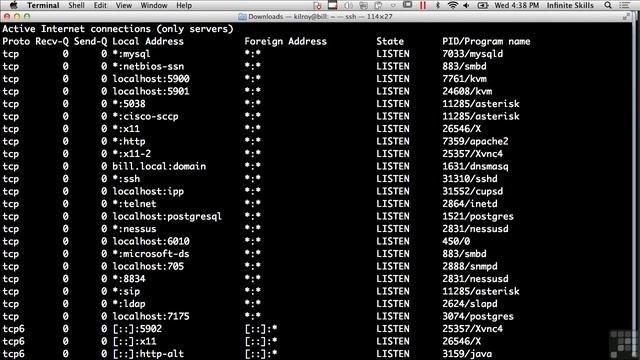Click the battery status icon
The height and width of the screenshot is (360, 640).
483,5
